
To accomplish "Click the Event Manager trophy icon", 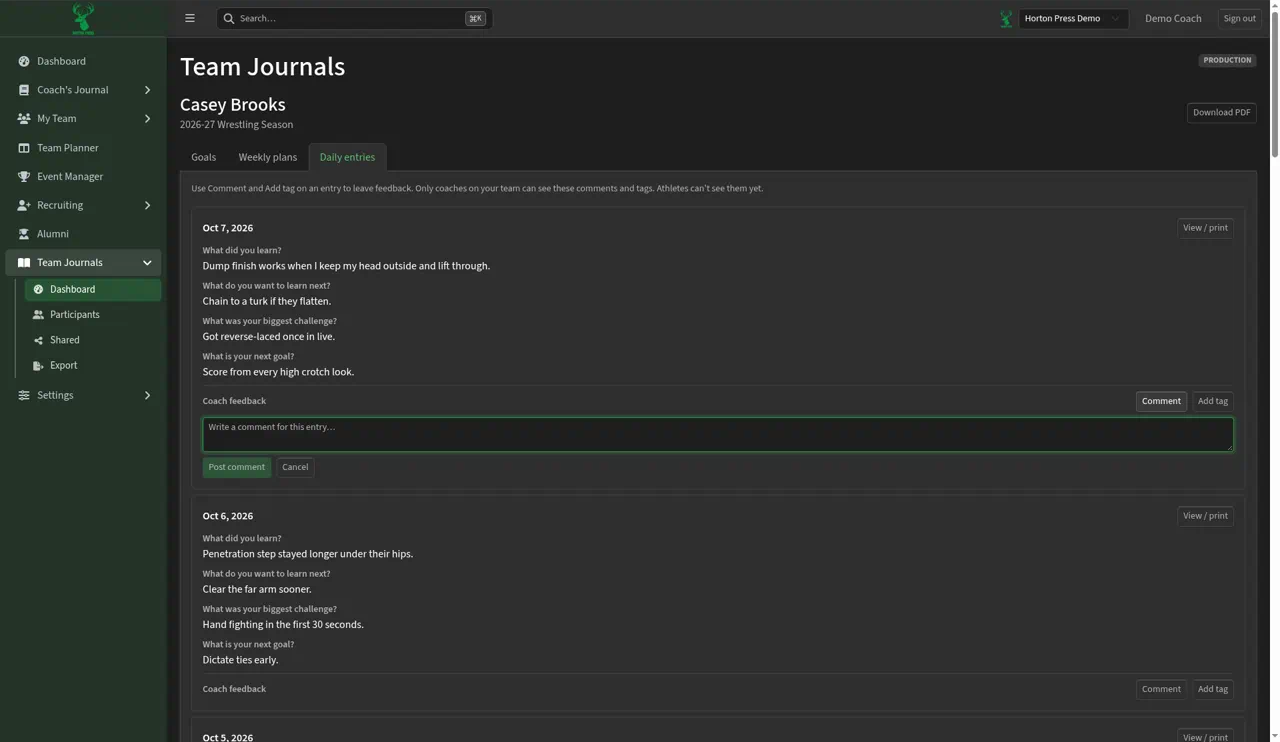I will (x=24, y=177).
